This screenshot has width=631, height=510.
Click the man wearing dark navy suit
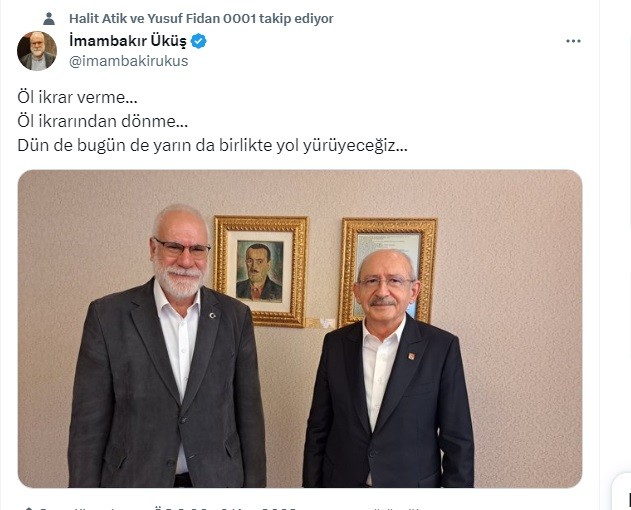pyautogui.click(x=387, y=370)
